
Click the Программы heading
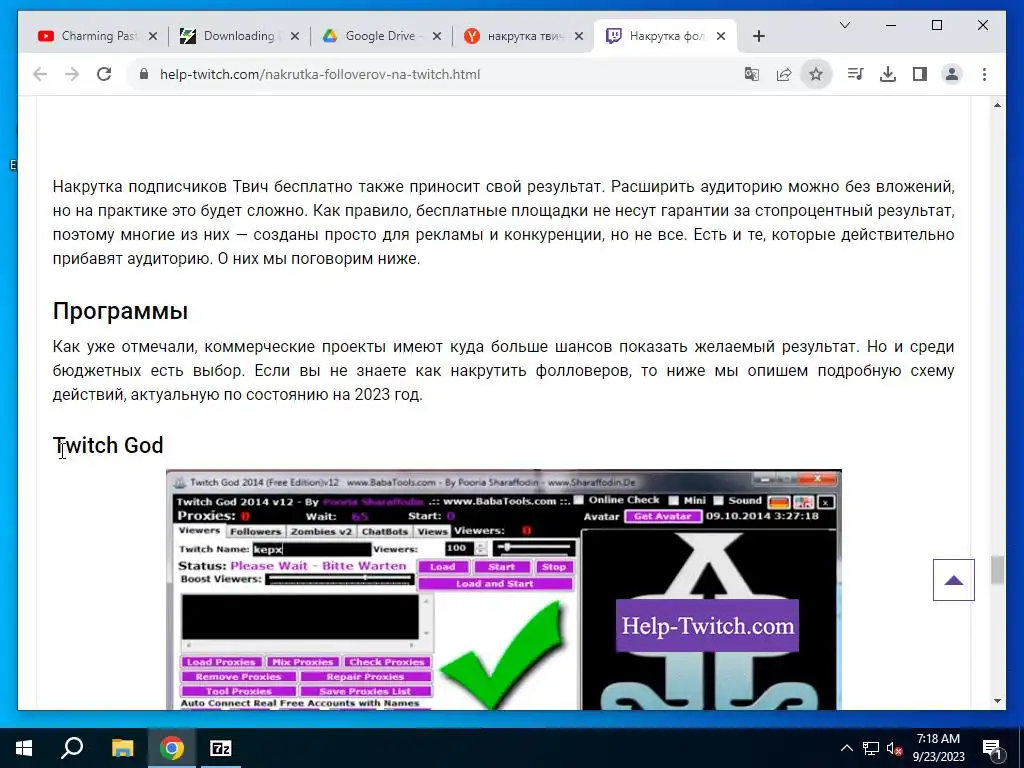tap(120, 312)
